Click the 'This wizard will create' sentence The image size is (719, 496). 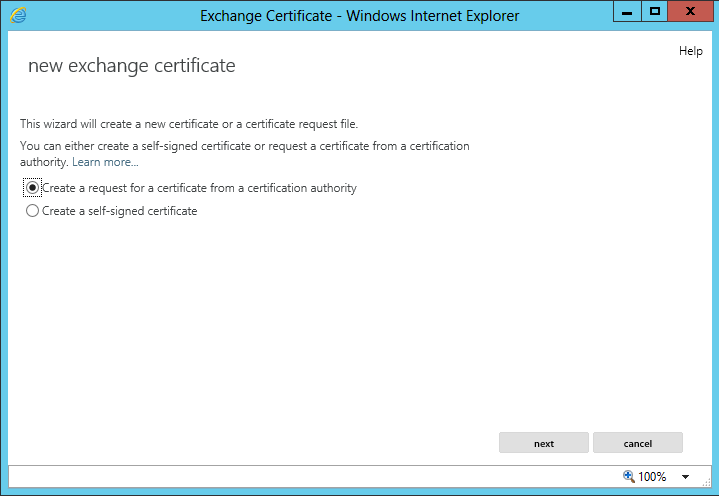(x=189, y=124)
